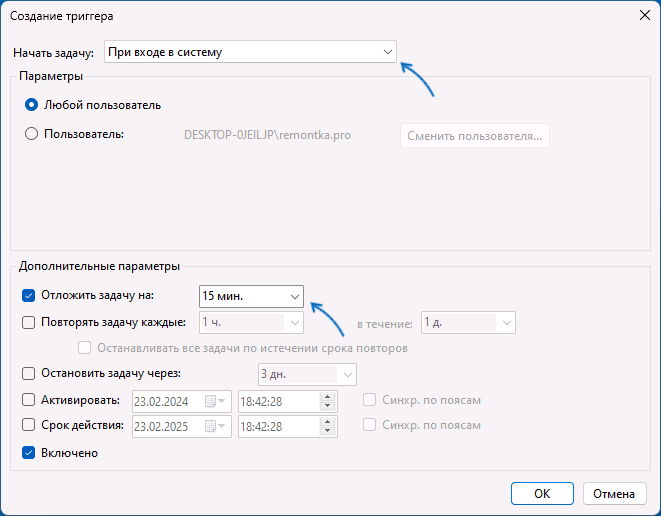Enable the Остановить задачу через checkbox
This screenshot has width=661, height=516.
coord(29,374)
